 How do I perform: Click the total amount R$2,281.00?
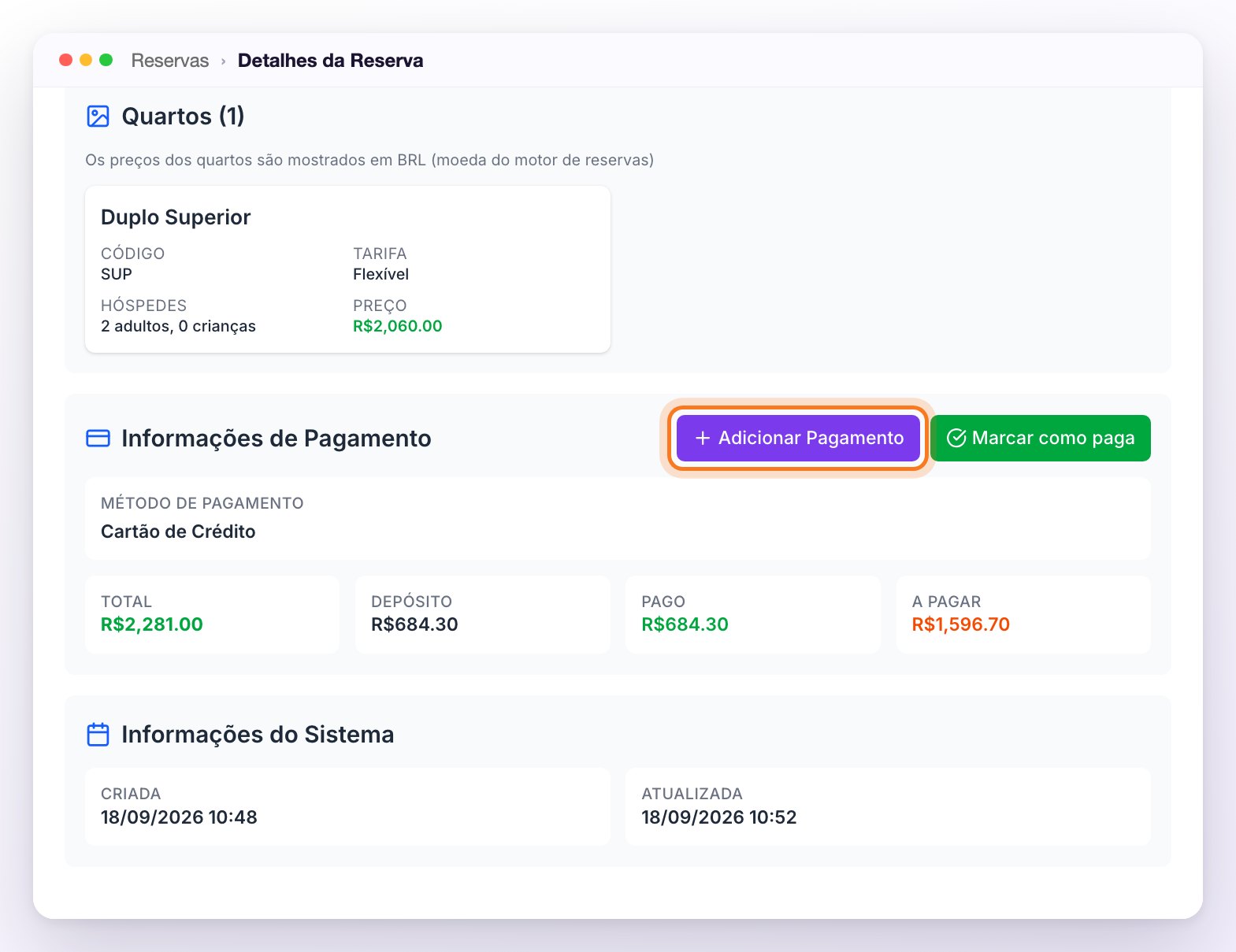pyautogui.click(x=152, y=624)
